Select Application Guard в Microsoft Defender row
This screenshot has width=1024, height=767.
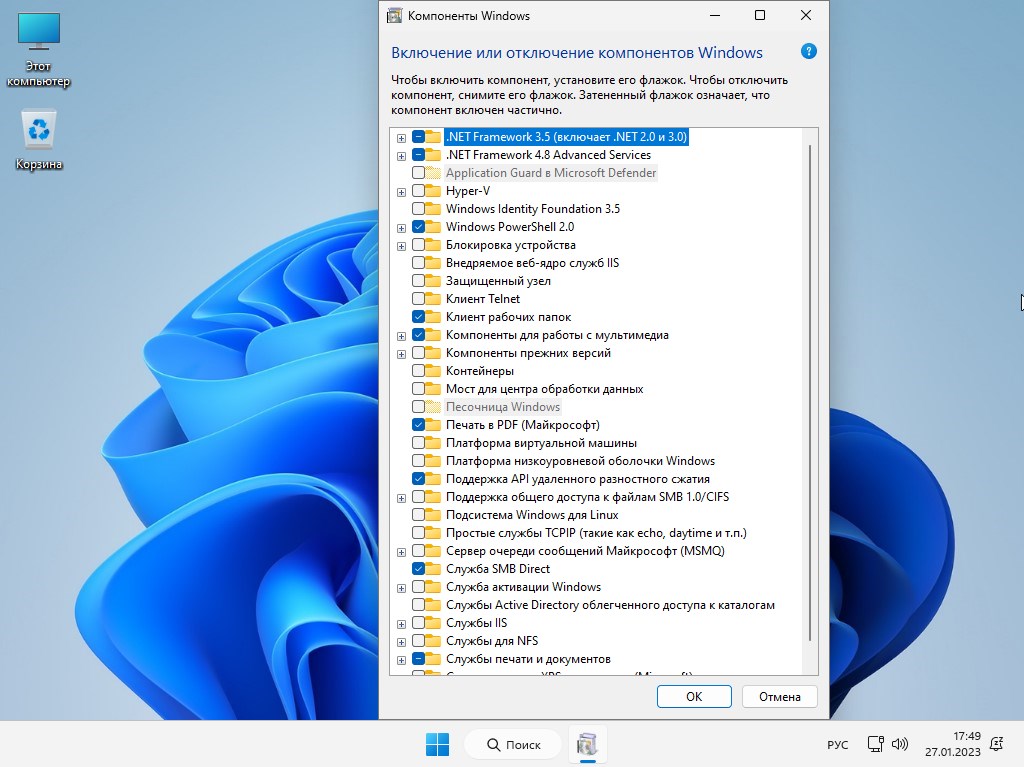[551, 172]
